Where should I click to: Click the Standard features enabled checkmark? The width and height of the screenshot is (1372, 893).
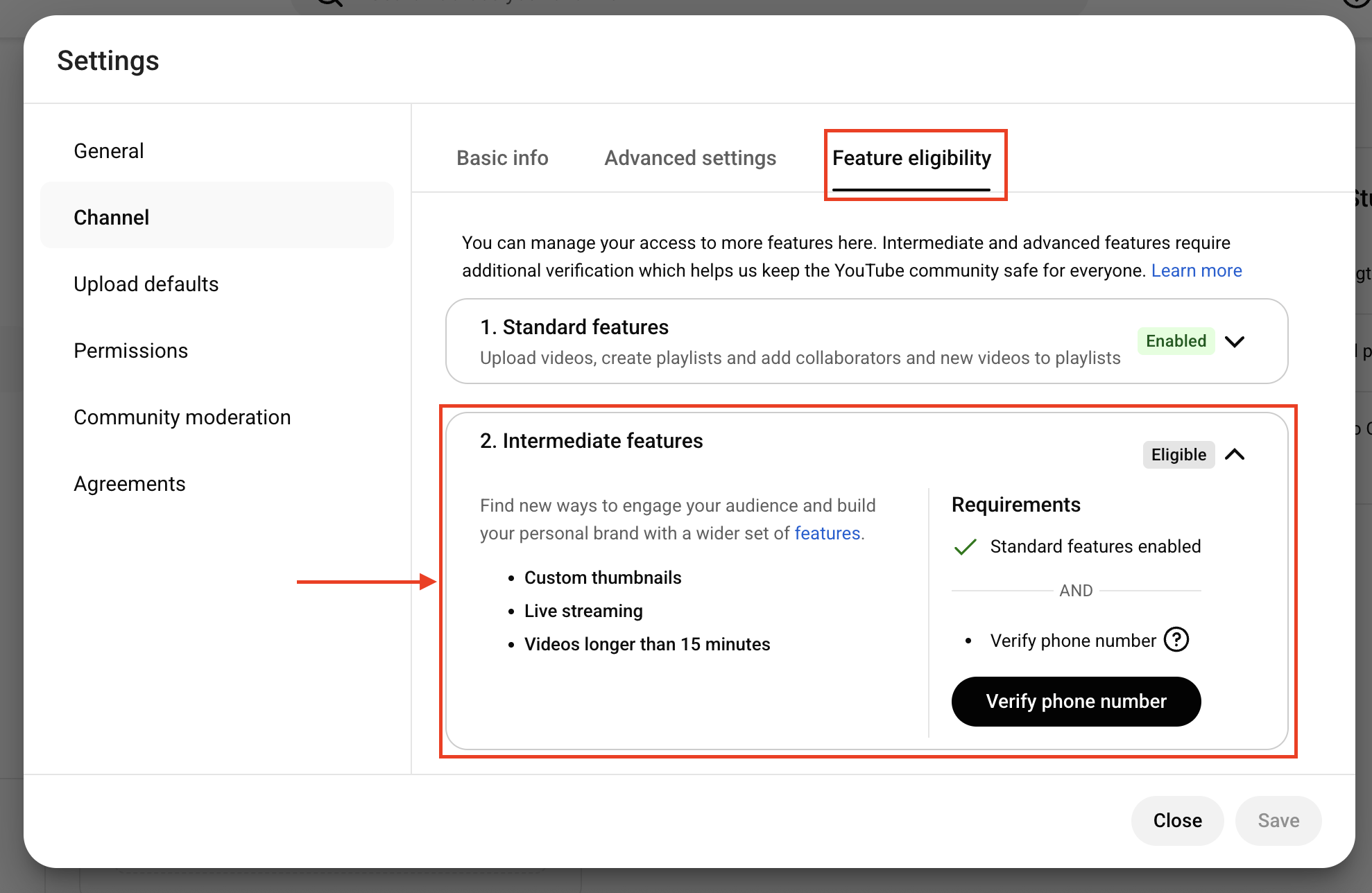pyautogui.click(x=966, y=547)
